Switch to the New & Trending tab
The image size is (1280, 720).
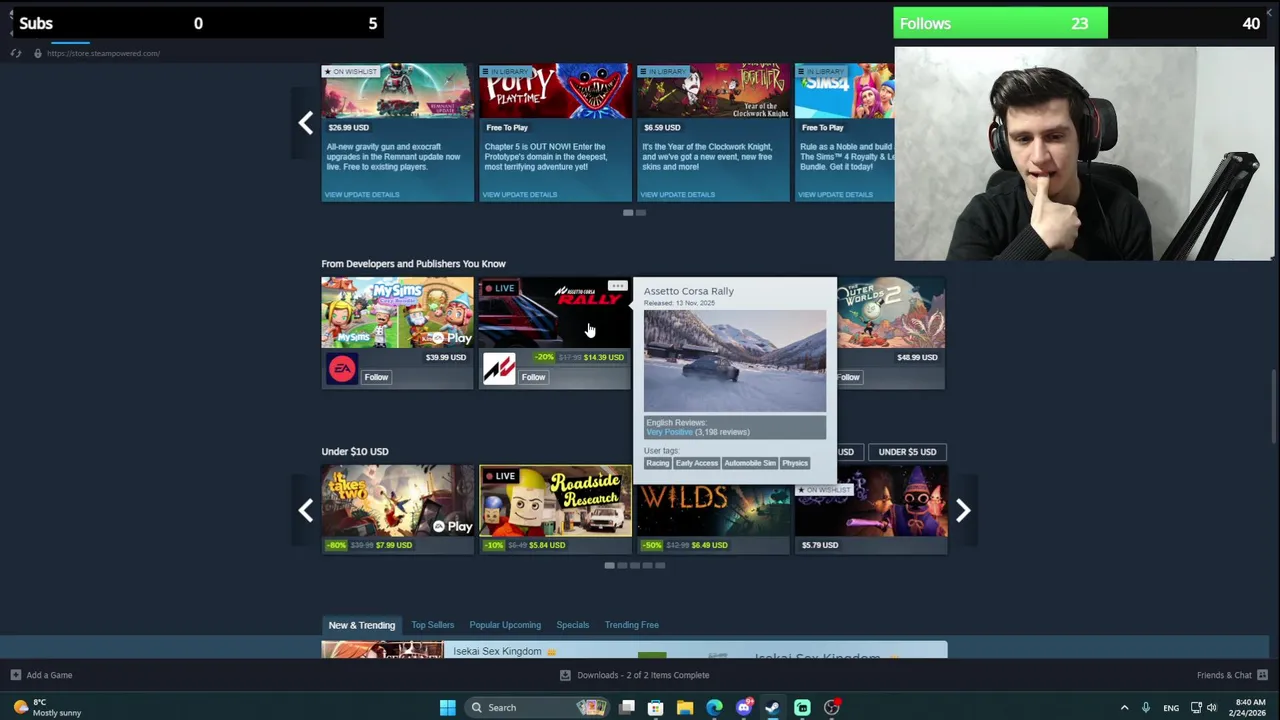362,625
